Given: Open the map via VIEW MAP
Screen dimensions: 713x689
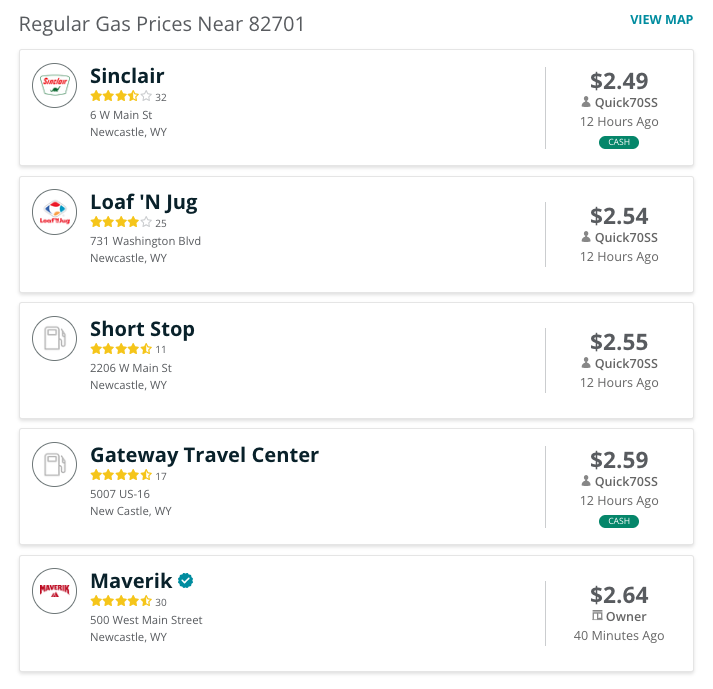Looking at the screenshot, I should point(661,20).
